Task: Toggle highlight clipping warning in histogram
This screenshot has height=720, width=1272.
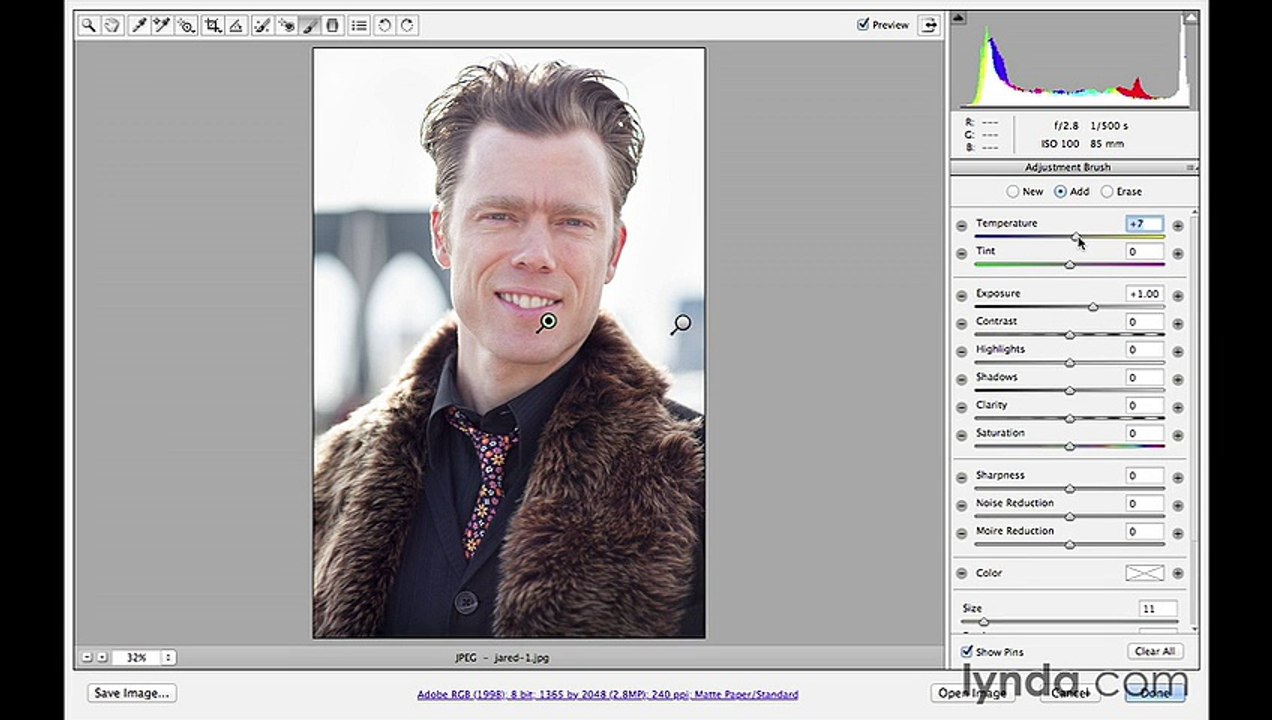Action: [x=1190, y=17]
